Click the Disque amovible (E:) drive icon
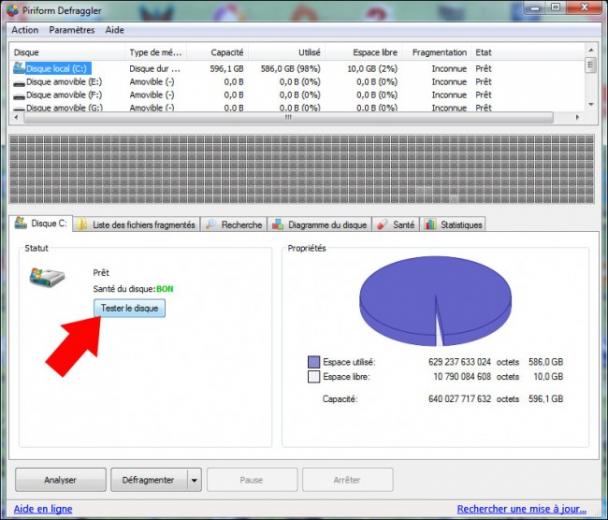 point(19,82)
